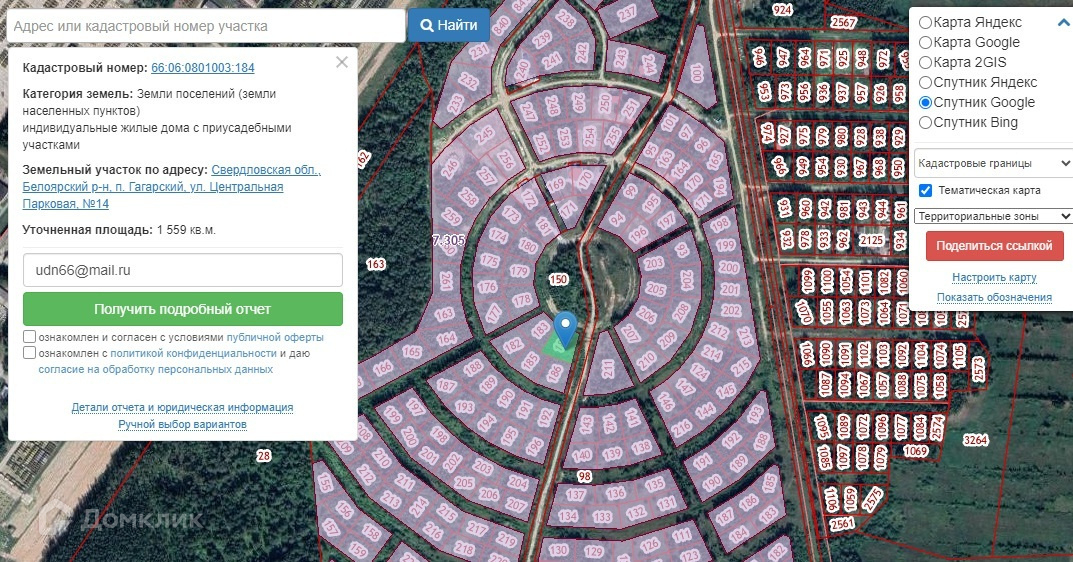Click parcel number 150 on the map
Viewport: 1073px width, 562px height.
click(558, 279)
